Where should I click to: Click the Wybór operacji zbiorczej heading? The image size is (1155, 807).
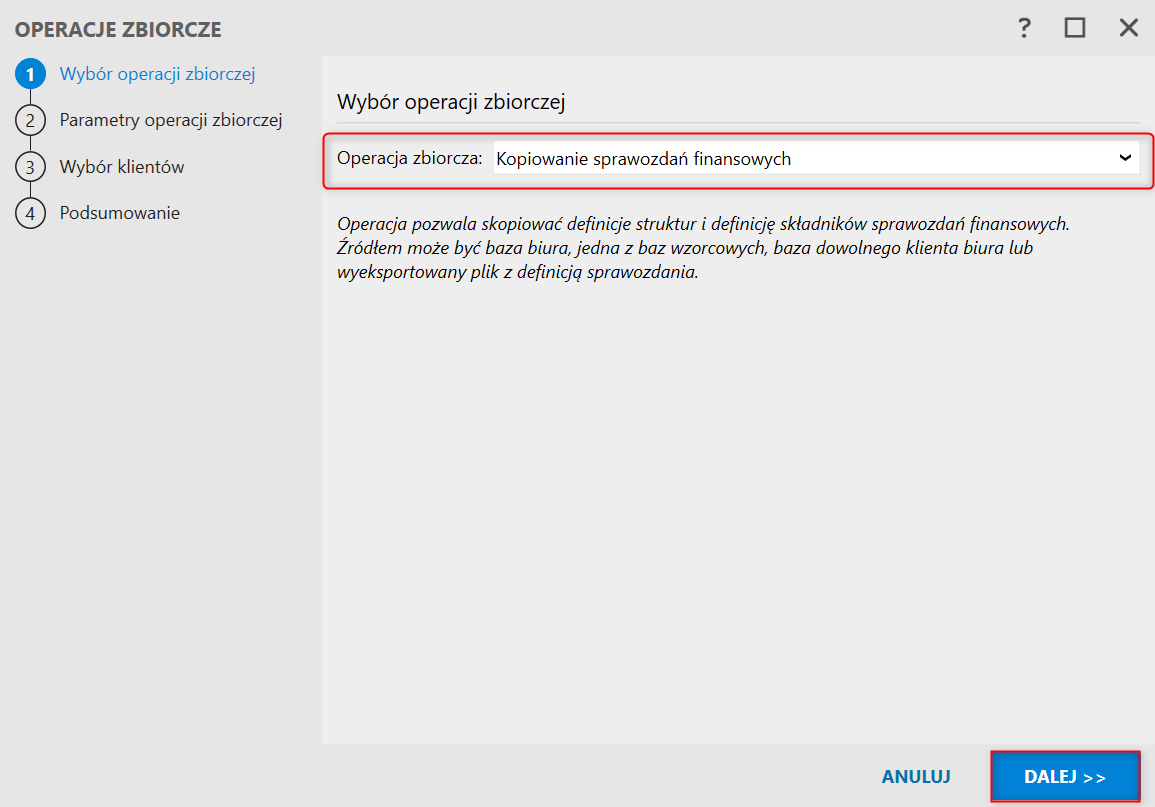click(x=451, y=102)
